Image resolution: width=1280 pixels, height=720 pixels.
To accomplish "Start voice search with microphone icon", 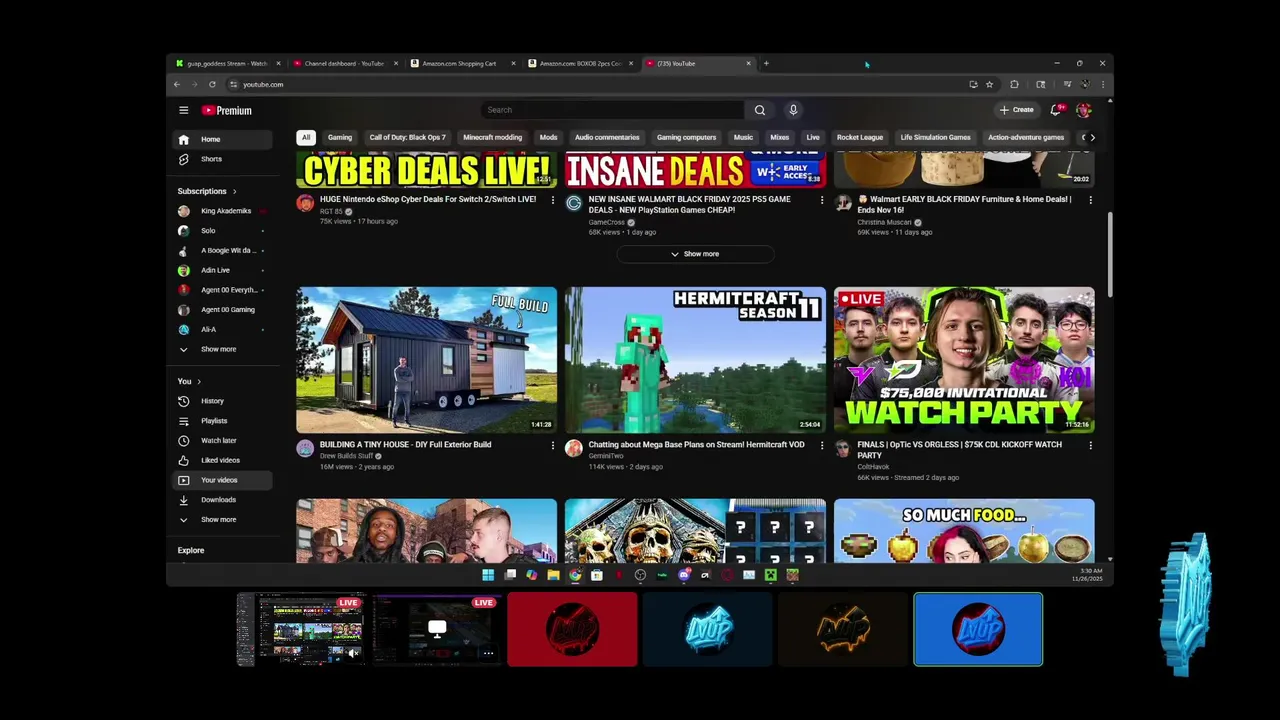I will (793, 110).
